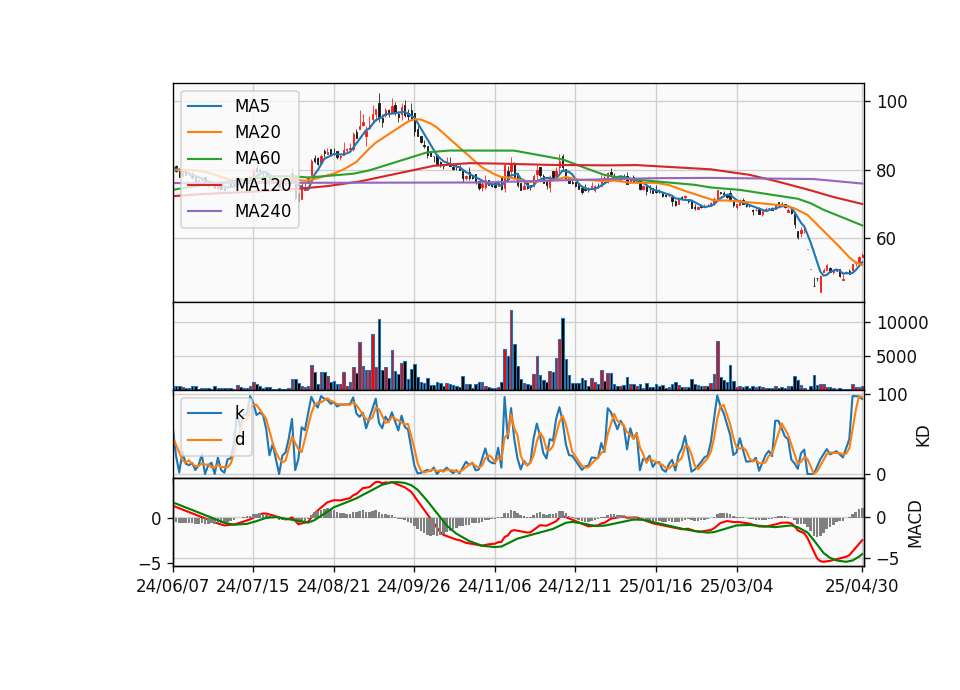Click the MA60 legend label
The height and width of the screenshot is (690, 960).
pos(257,158)
